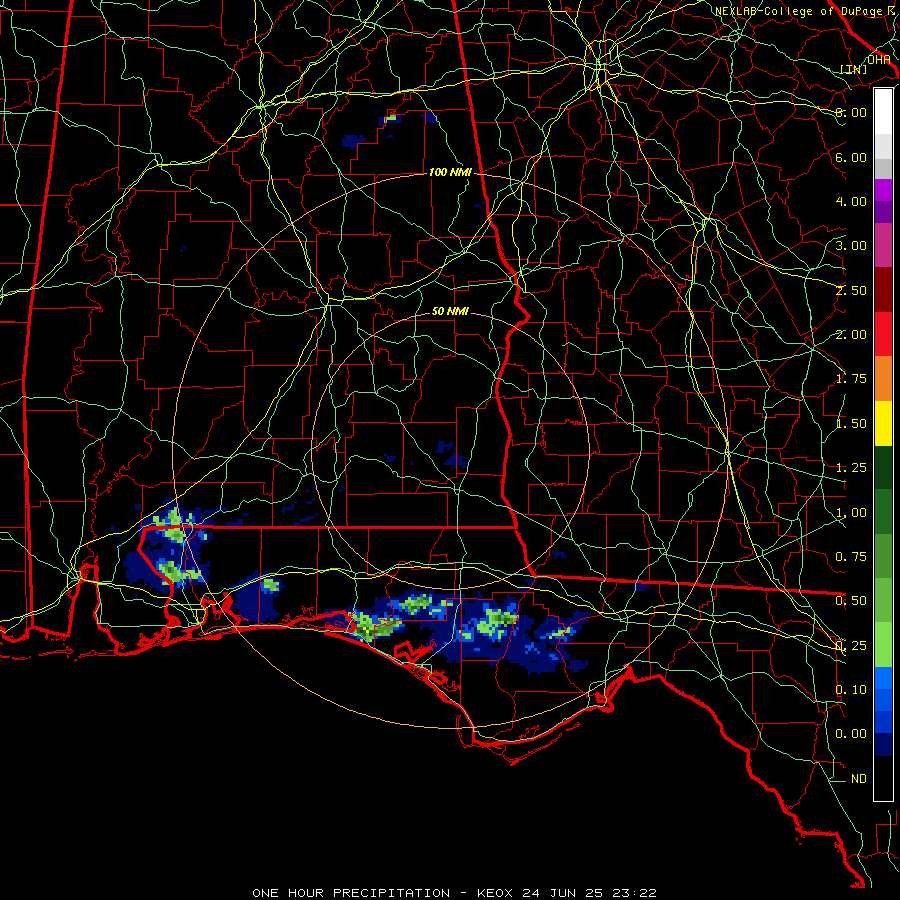Pick the pink swatch beside 3.00
Viewport: 900px width, 900px height.
pyautogui.click(x=883, y=245)
